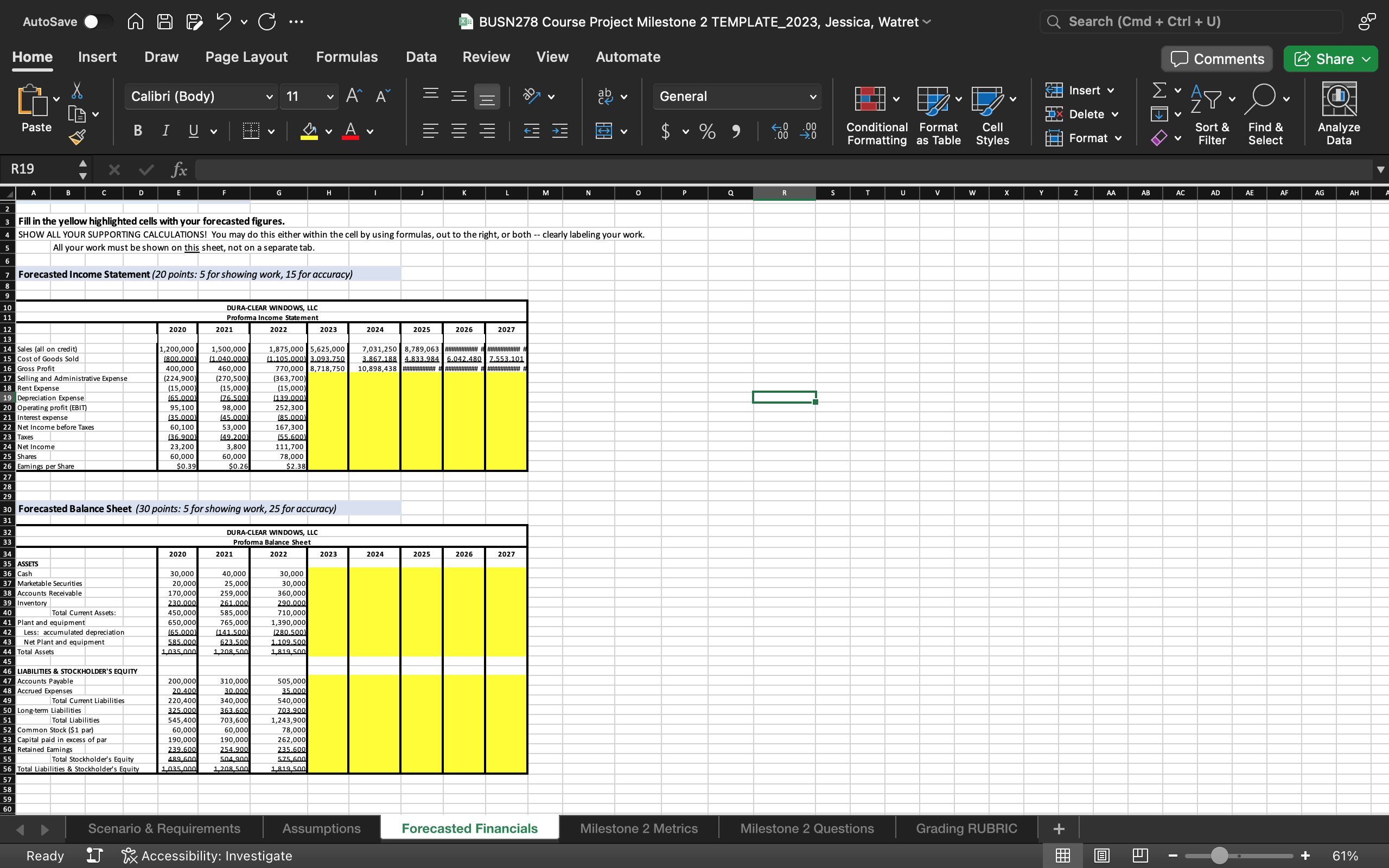The image size is (1389, 868).
Task: Click the Undo arrow icon
Action: (224, 22)
